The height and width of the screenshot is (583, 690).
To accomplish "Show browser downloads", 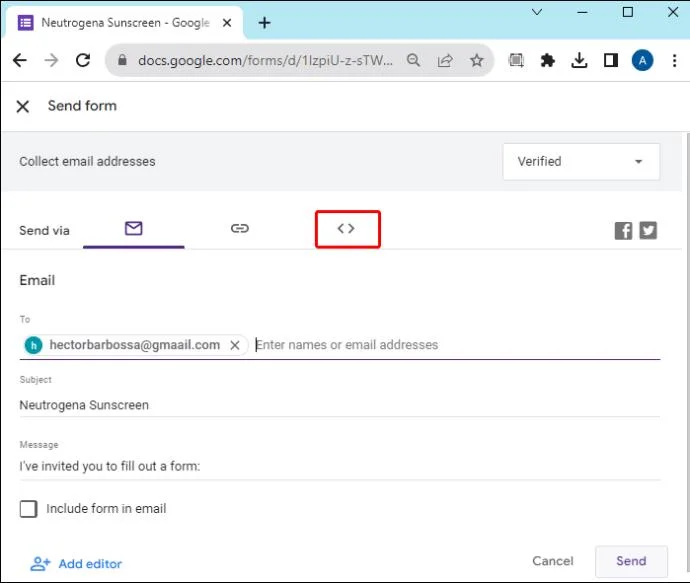I will point(579,60).
